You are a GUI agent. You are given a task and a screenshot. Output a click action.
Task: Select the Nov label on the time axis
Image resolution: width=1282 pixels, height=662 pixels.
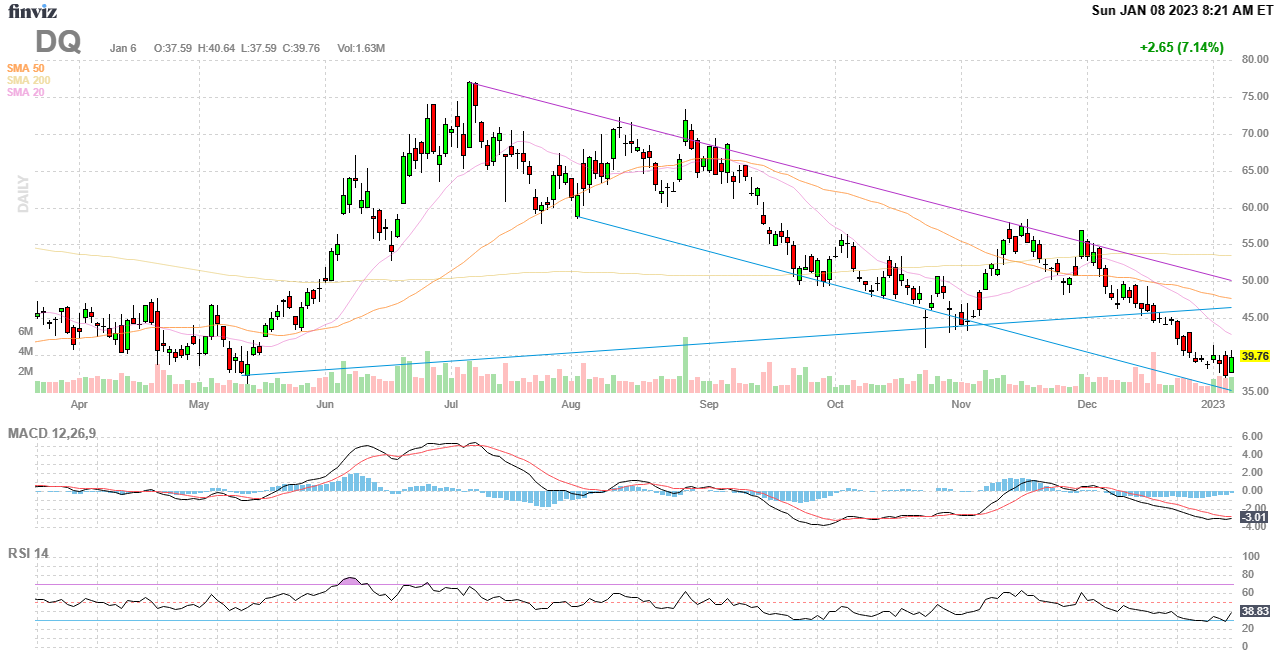[961, 405]
